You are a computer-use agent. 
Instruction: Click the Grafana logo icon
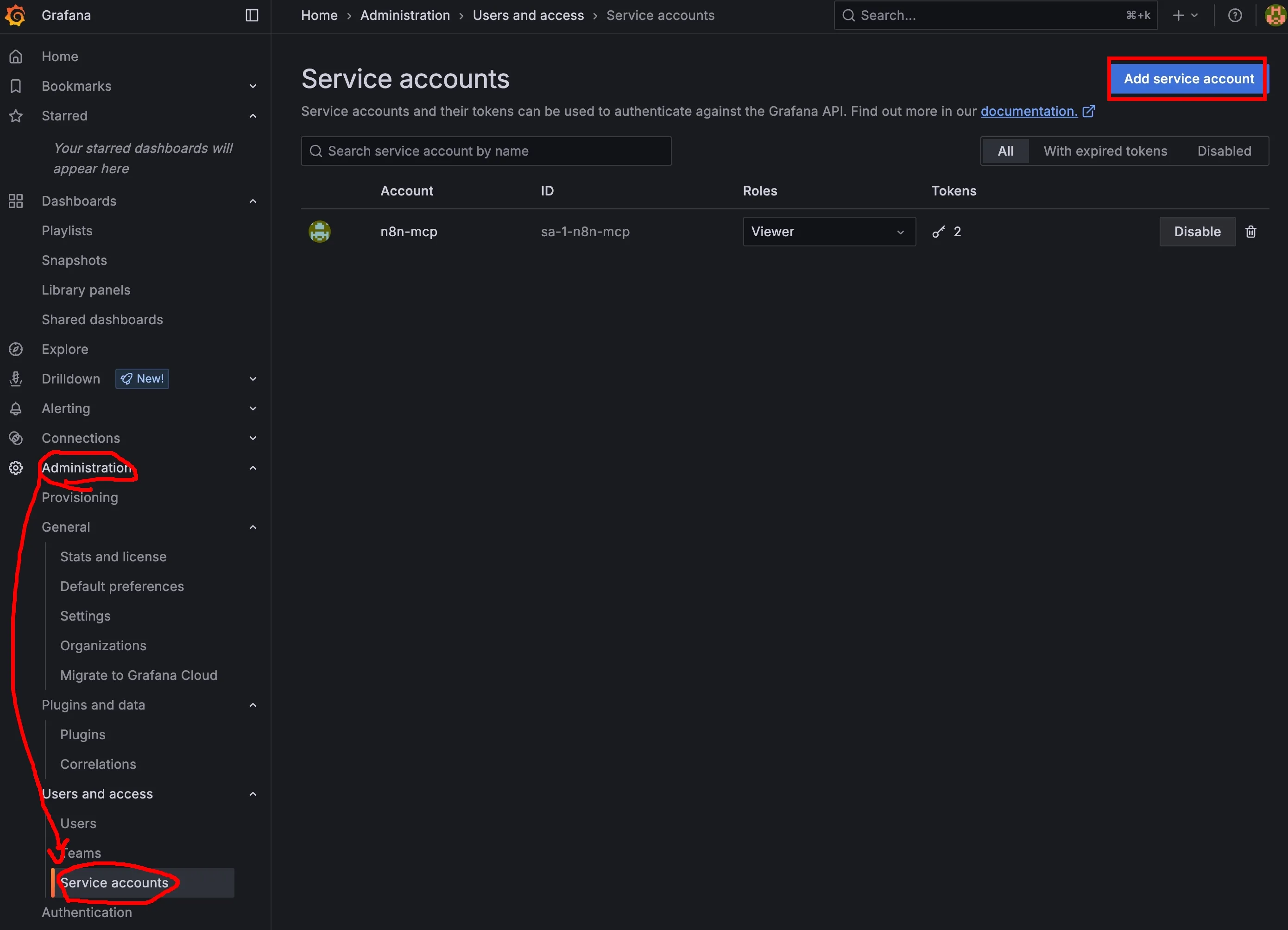tap(15, 15)
